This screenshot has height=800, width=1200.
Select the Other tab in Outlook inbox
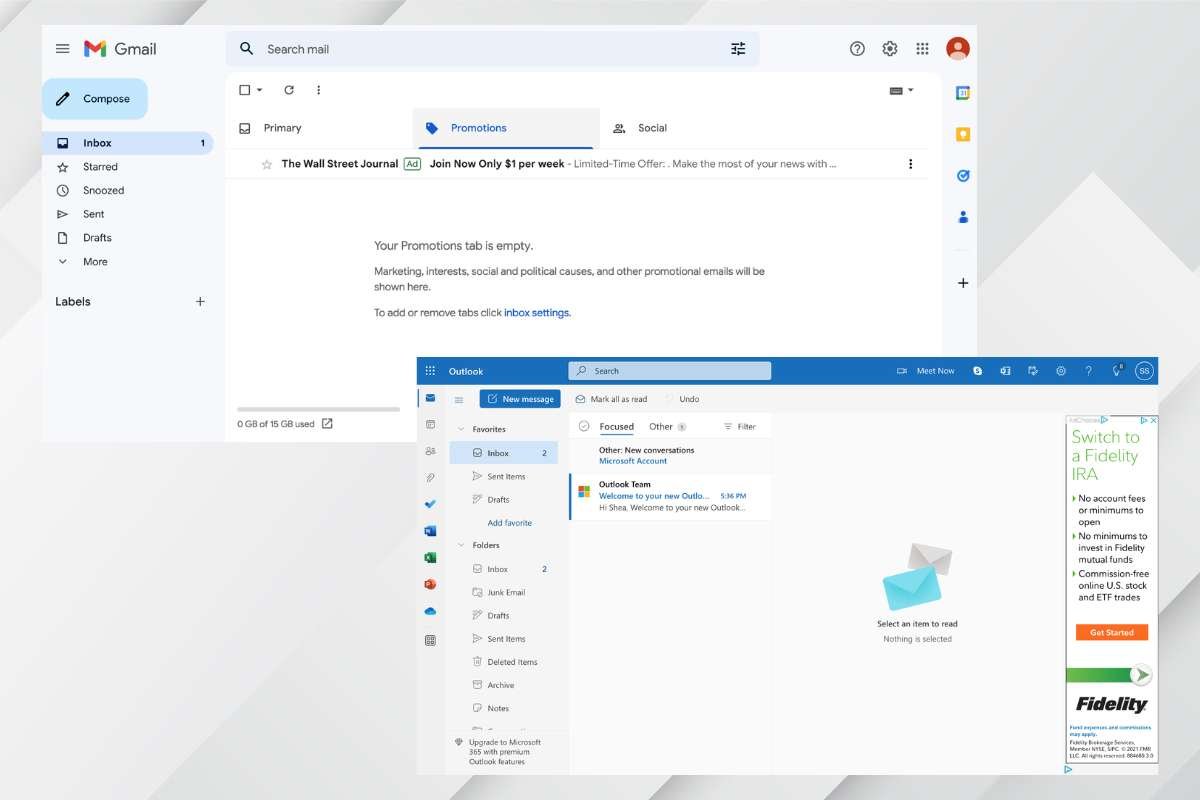point(660,426)
